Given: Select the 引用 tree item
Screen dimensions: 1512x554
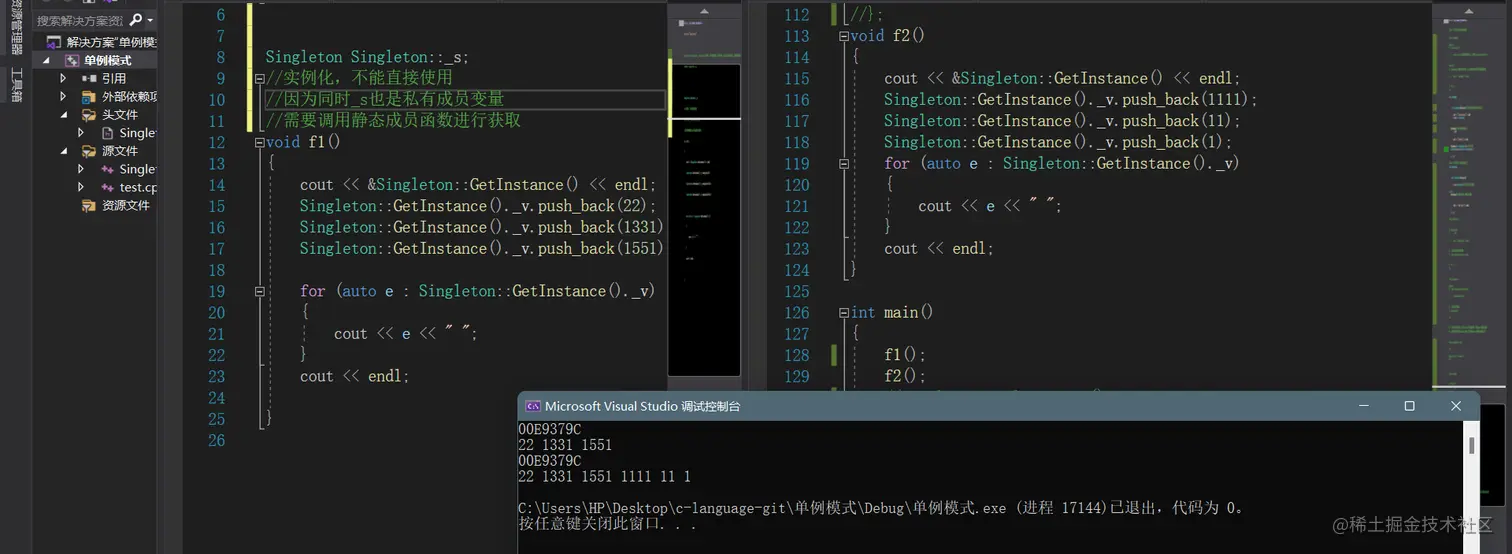Looking at the screenshot, I should 113,78.
